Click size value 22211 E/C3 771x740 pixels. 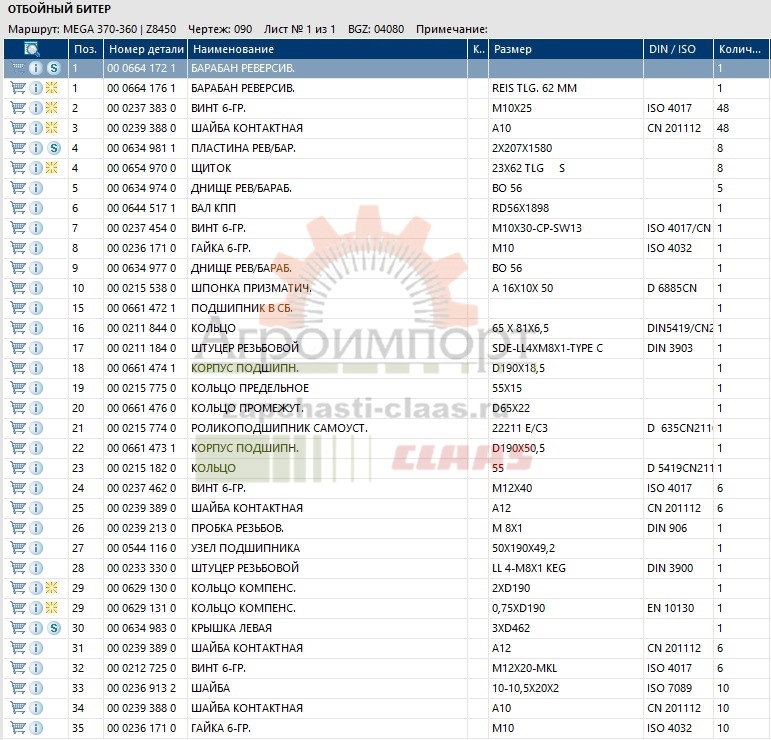tap(520, 428)
